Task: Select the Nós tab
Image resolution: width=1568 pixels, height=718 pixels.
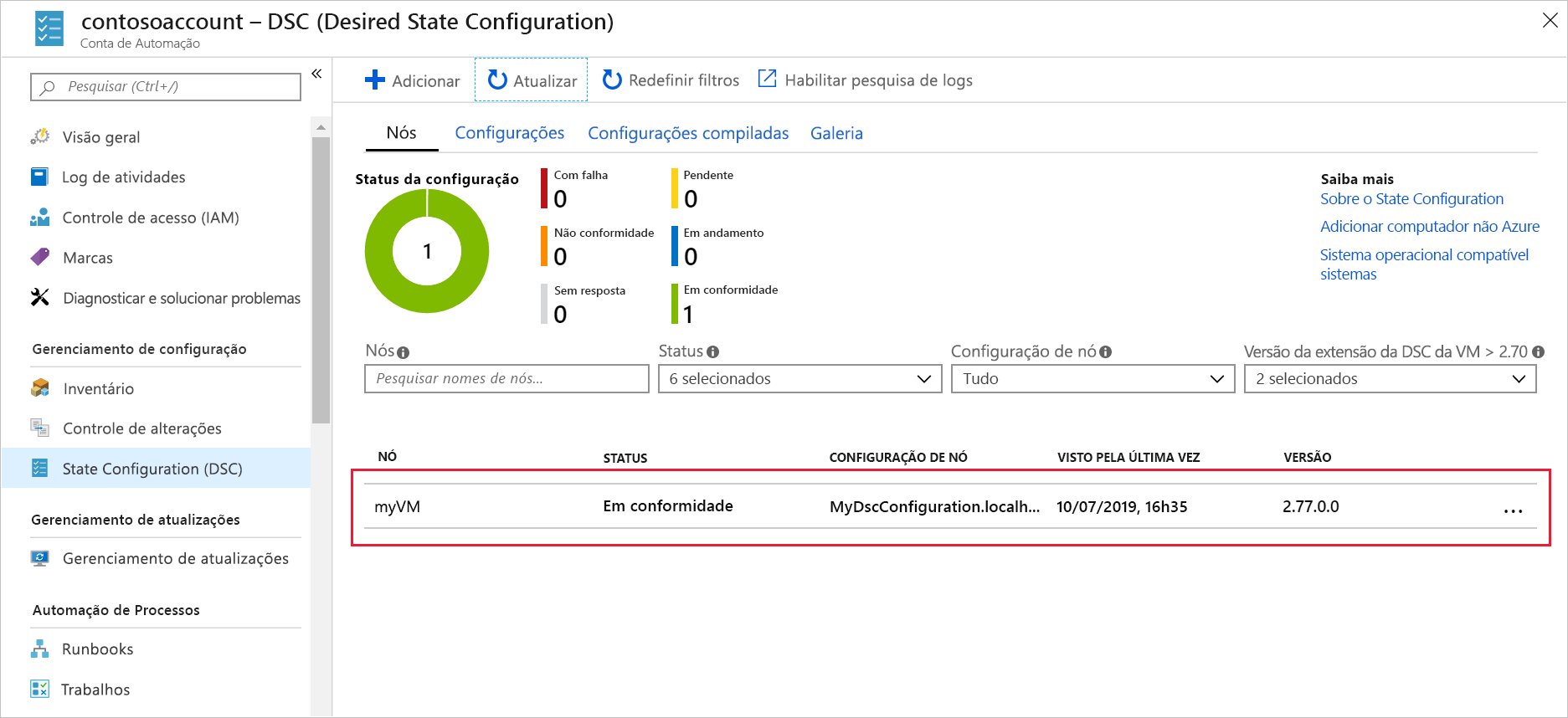Action: (401, 133)
